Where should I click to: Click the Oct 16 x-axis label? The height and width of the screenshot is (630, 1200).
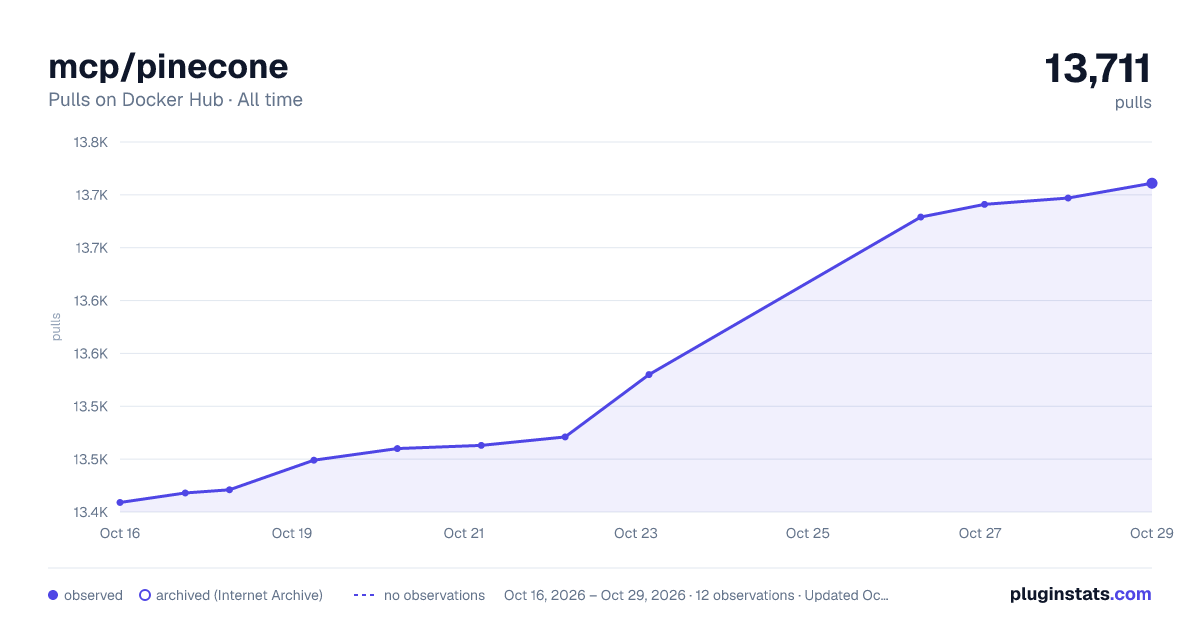pyautogui.click(x=120, y=533)
